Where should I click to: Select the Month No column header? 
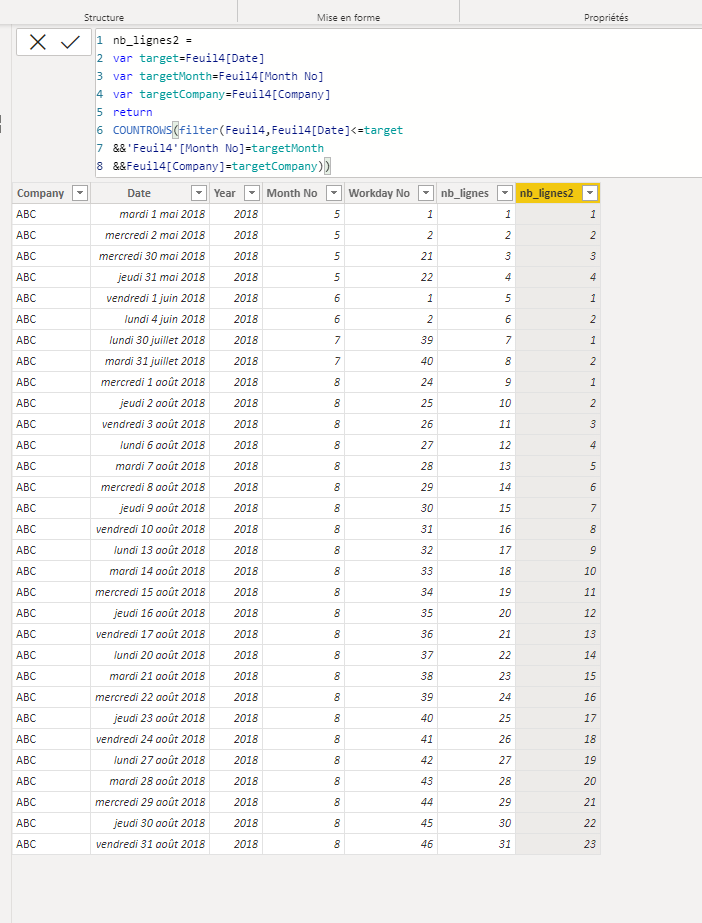[304, 193]
